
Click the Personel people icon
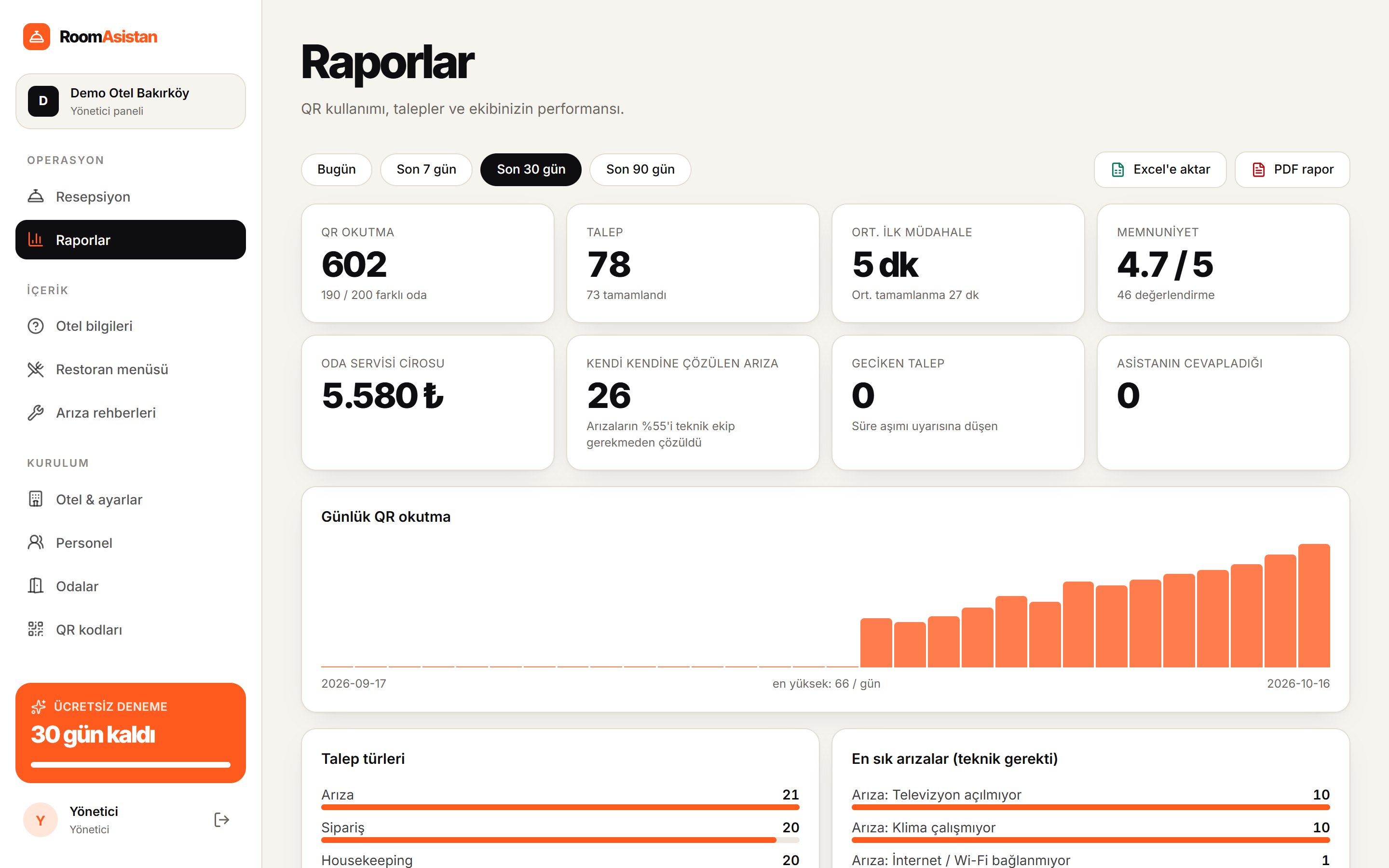pyautogui.click(x=36, y=542)
